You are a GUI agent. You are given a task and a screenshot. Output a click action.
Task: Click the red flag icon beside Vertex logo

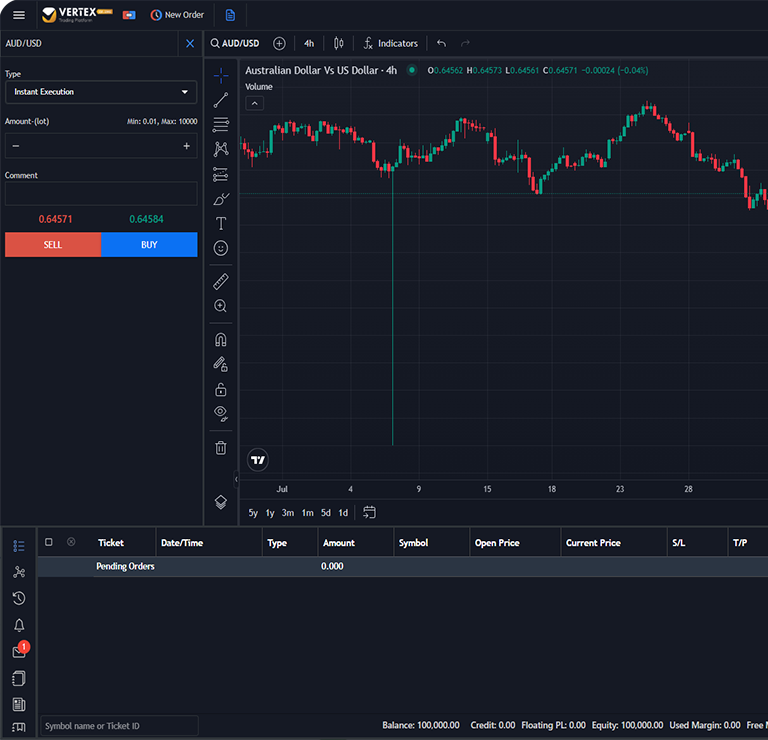click(129, 15)
